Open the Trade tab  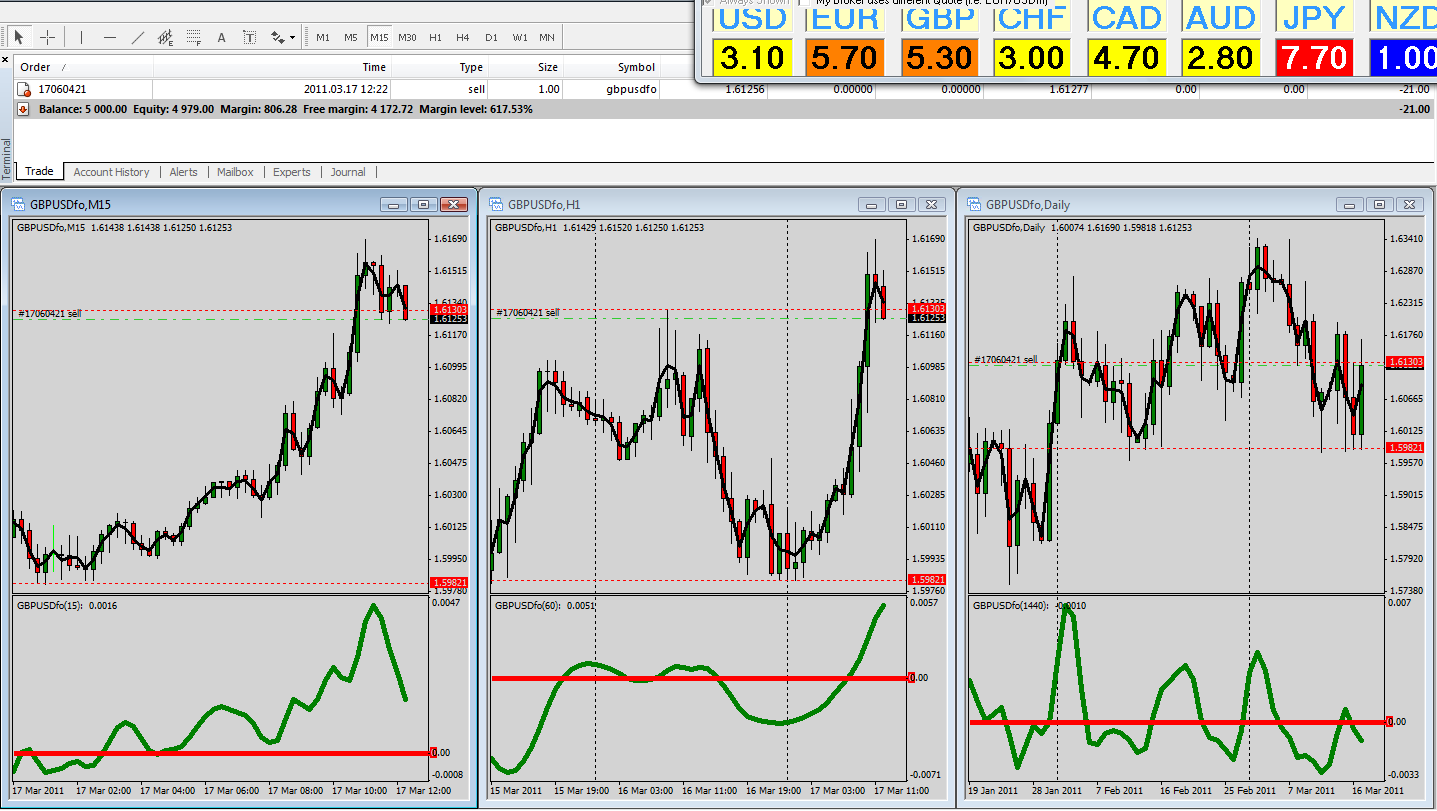click(x=39, y=172)
